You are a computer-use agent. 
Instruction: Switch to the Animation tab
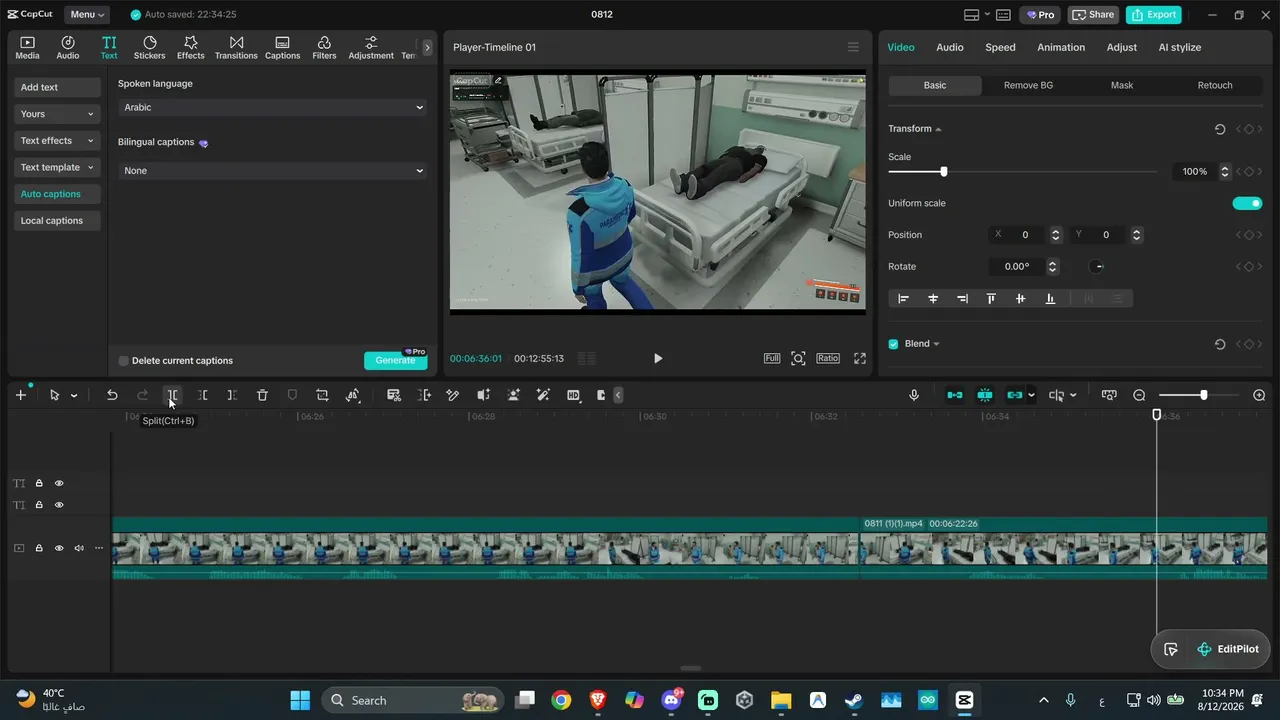point(1061,47)
